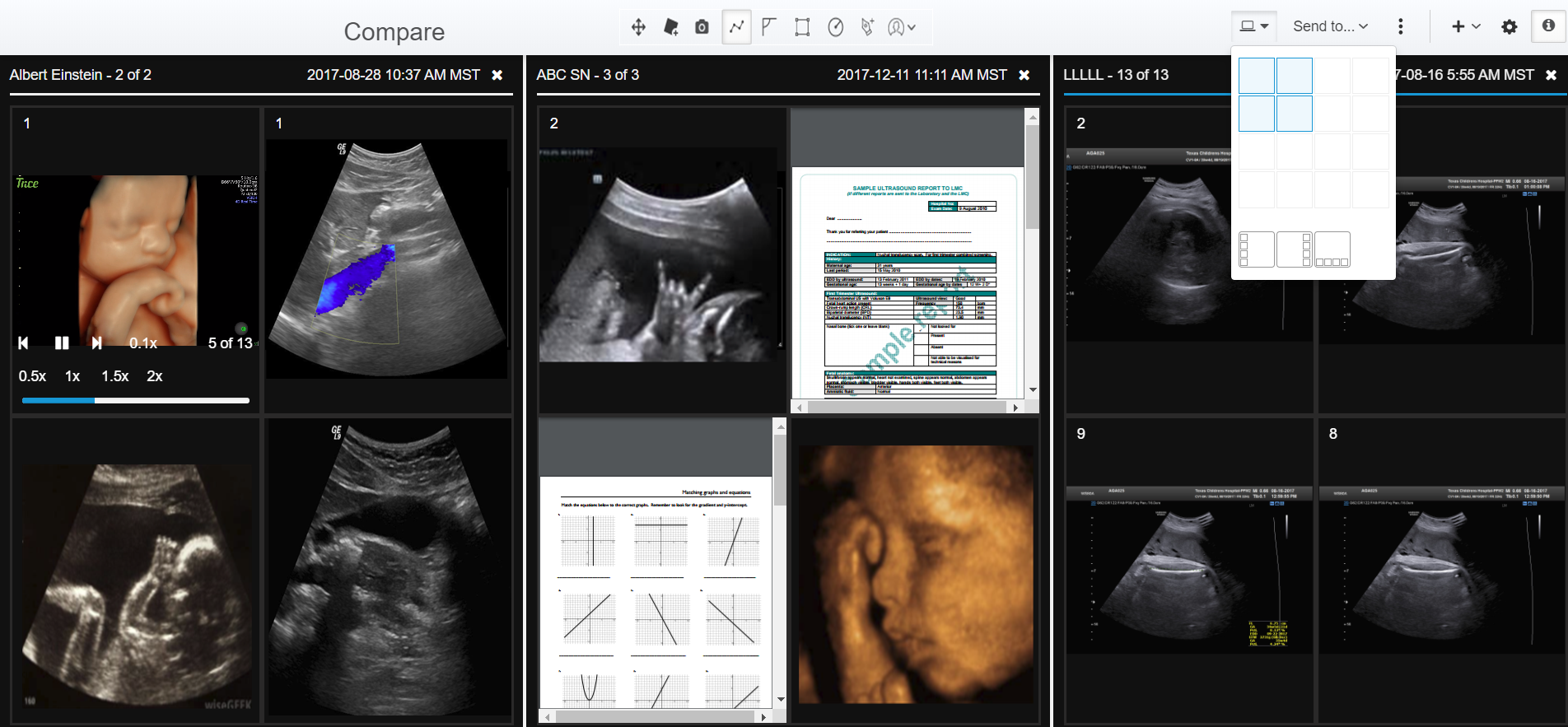
Task: Select third row, third column layout cell
Action: [x=1332, y=151]
